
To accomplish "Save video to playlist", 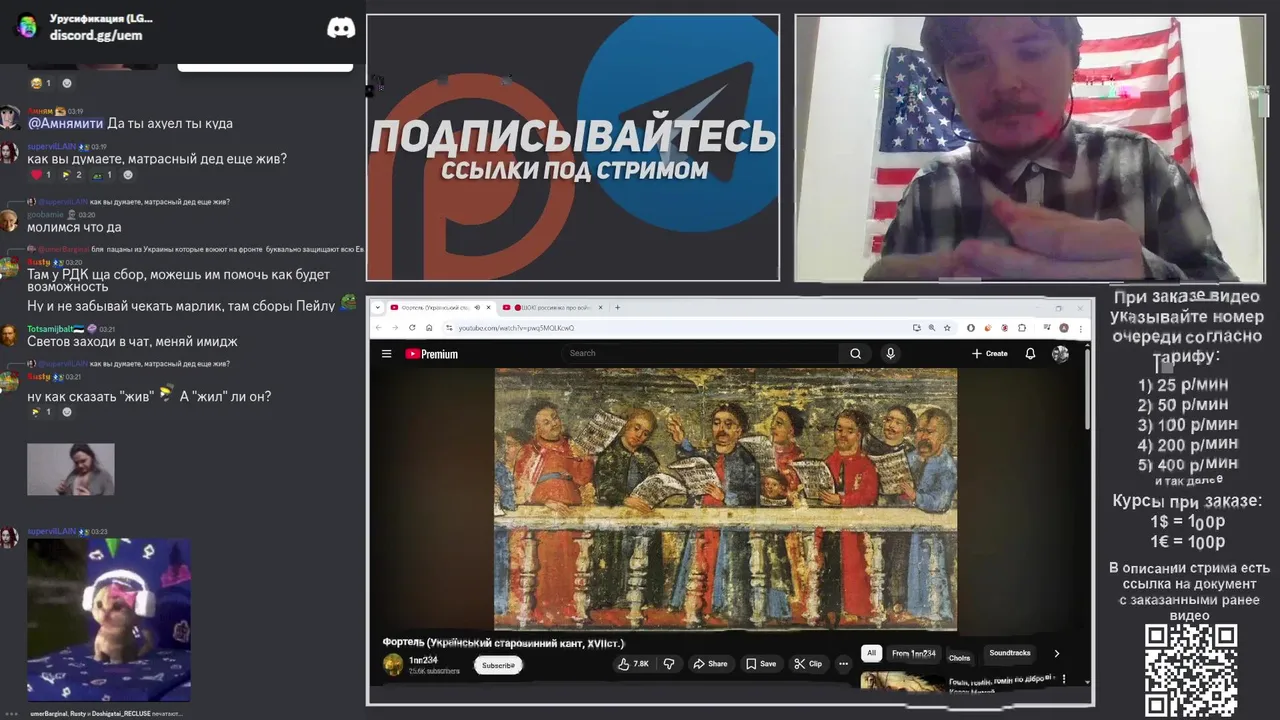I will tap(761, 664).
